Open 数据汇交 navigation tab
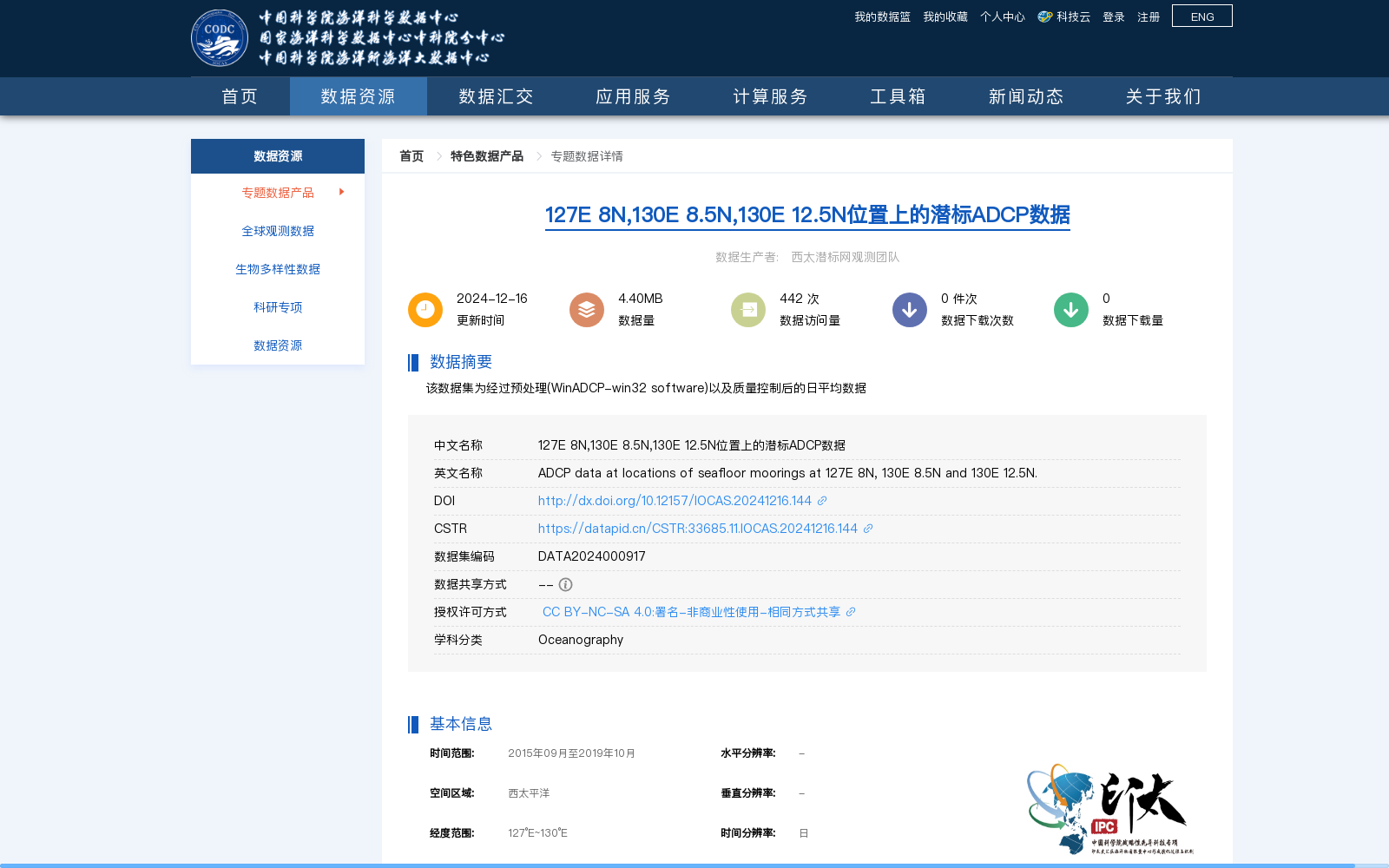Viewport: 1389px width, 868px height. [496, 96]
